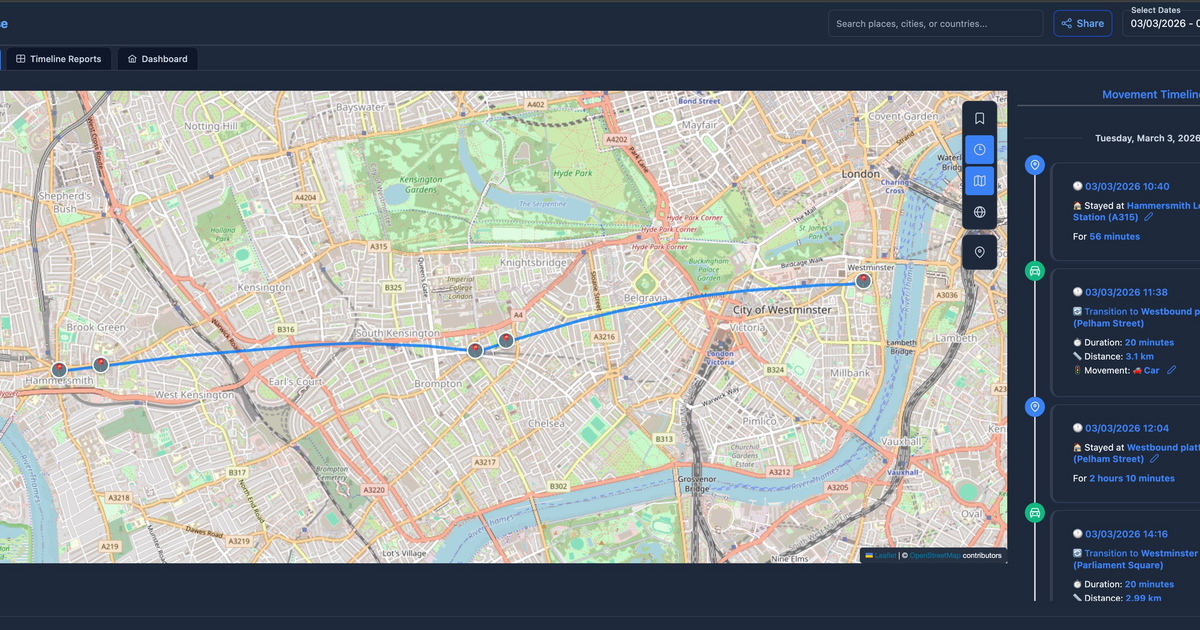Click the Movement Timeline heading
This screenshot has height=630, width=1200.
(x=1151, y=95)
